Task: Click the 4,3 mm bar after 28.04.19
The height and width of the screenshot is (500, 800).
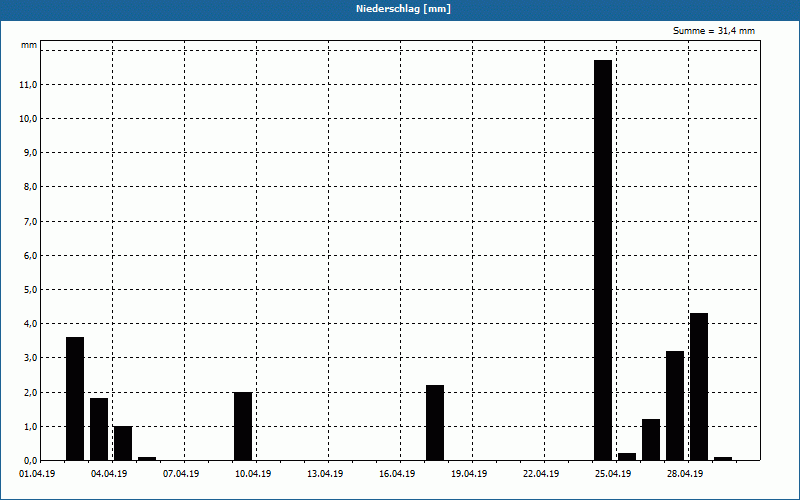Action: pos(699,387)
